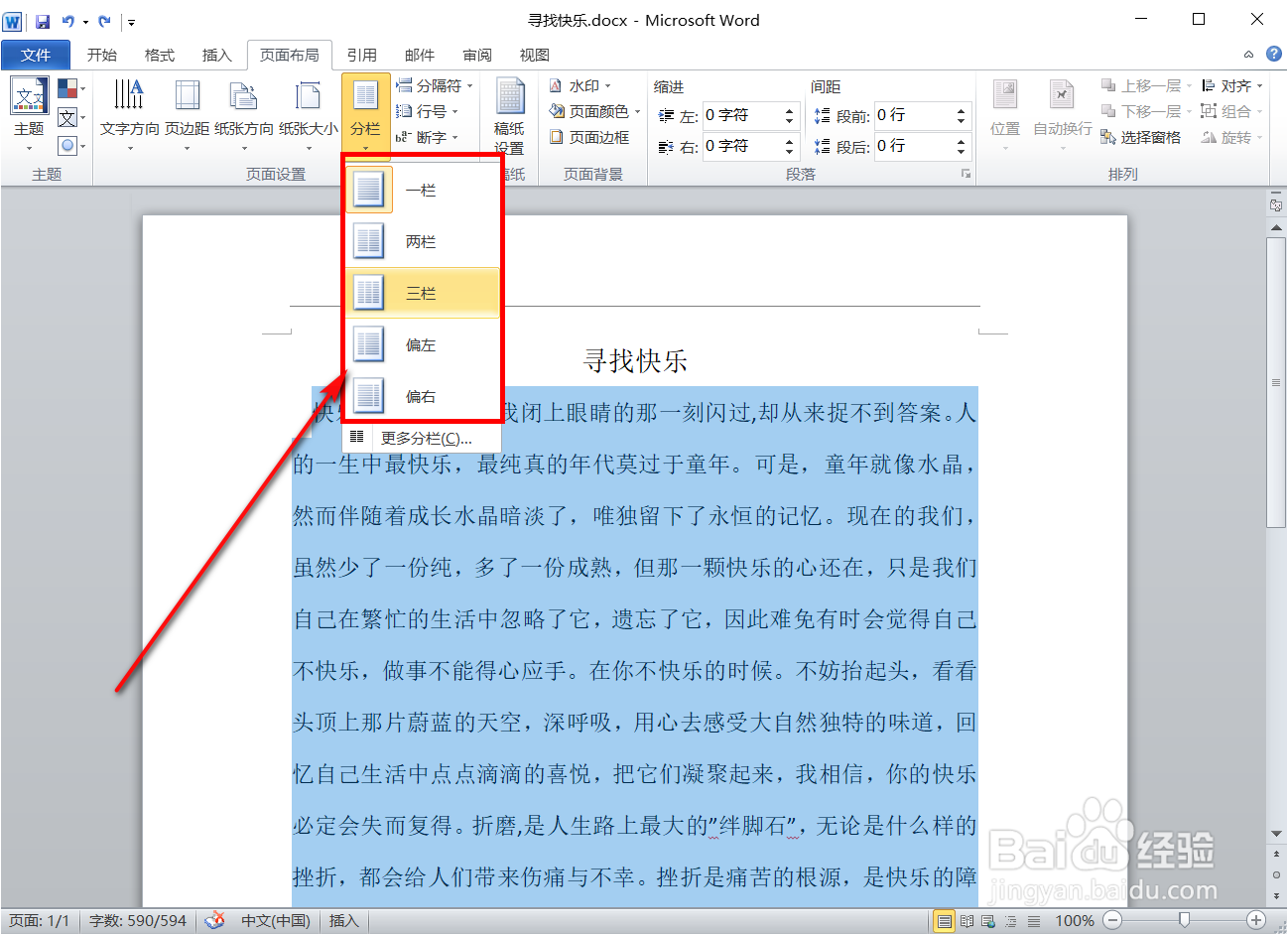The width and height of the screenshot is (1288, 935).
Task: Toggle 插入 (Insert) mode in status bar
Action: [342, 920]
